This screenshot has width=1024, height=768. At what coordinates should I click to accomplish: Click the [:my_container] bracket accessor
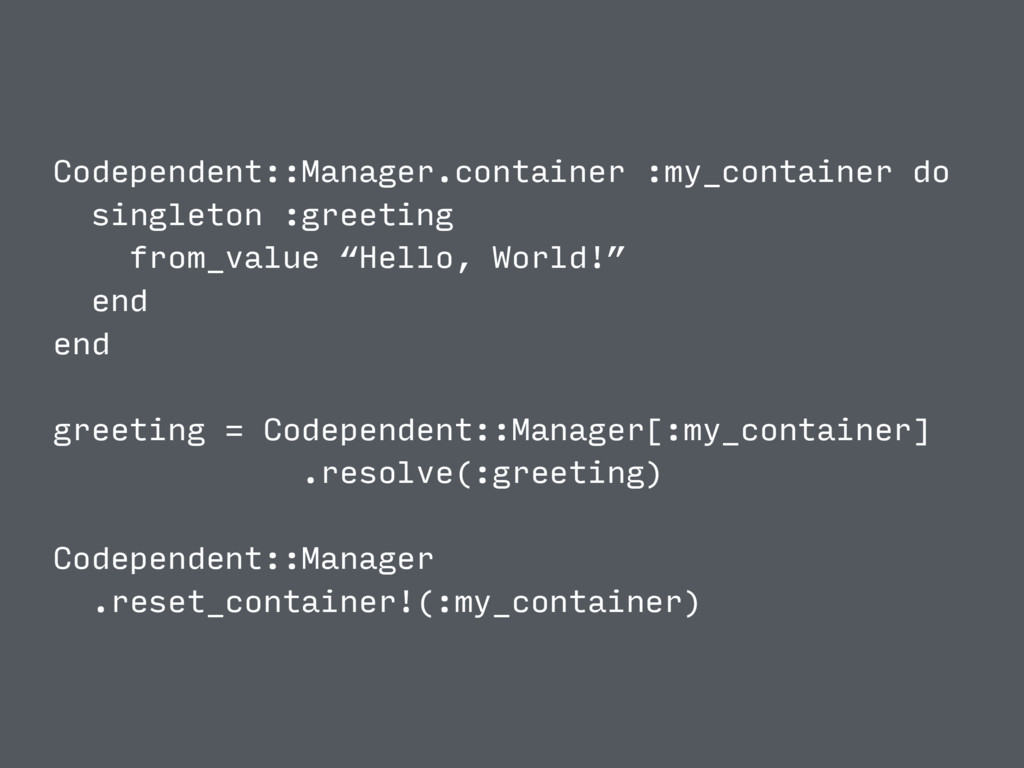click(787, 432)
